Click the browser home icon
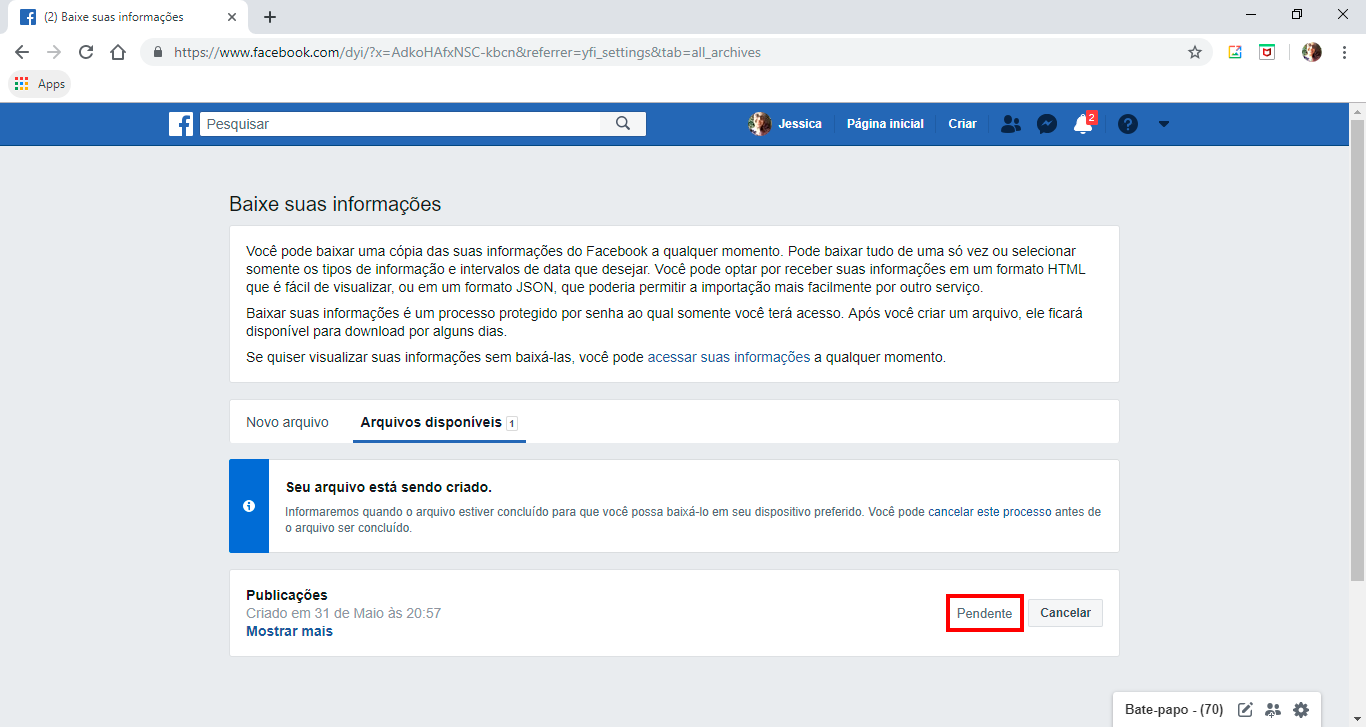 click(x=118, y=52)
